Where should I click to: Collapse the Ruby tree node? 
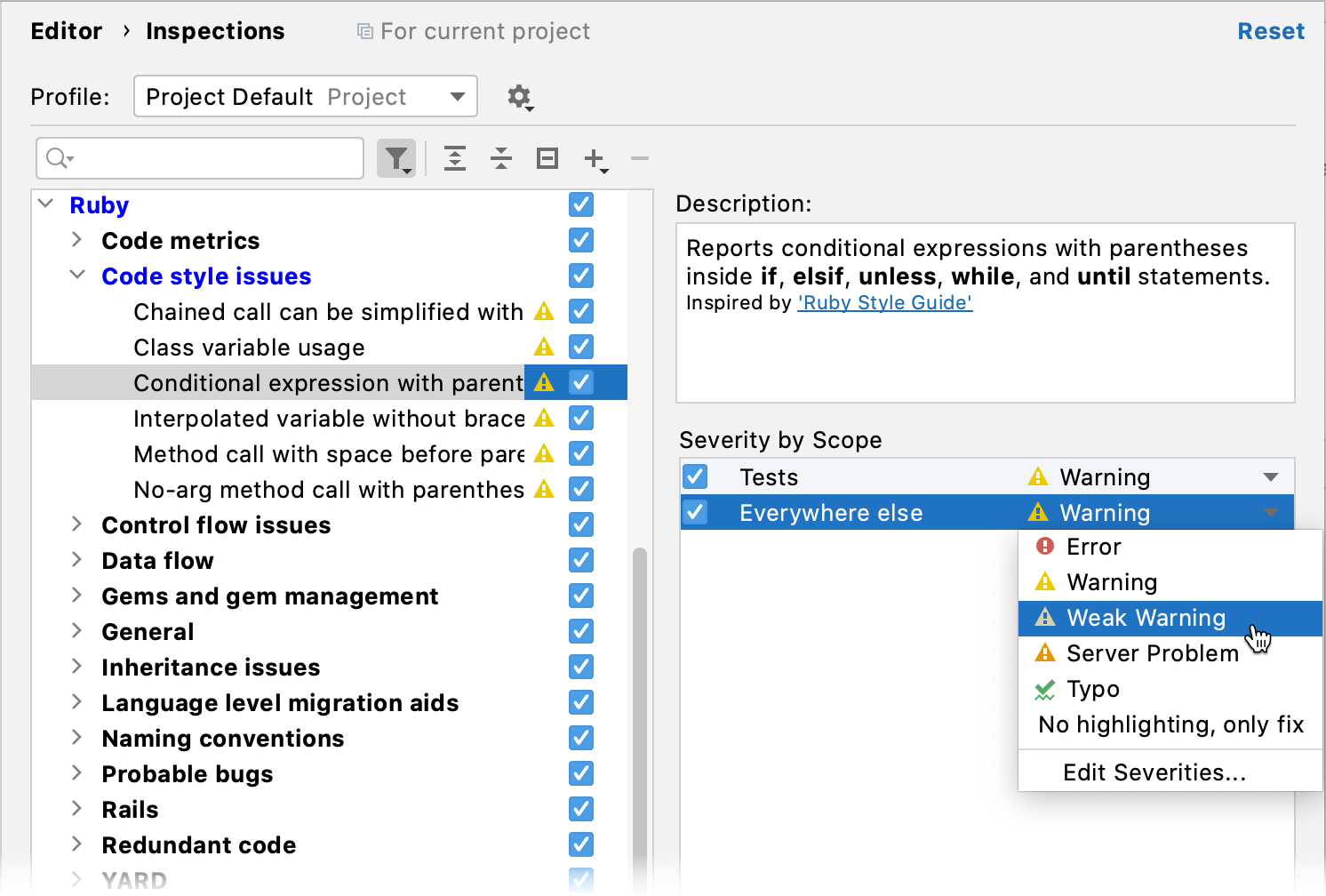[x=46, y=204]
